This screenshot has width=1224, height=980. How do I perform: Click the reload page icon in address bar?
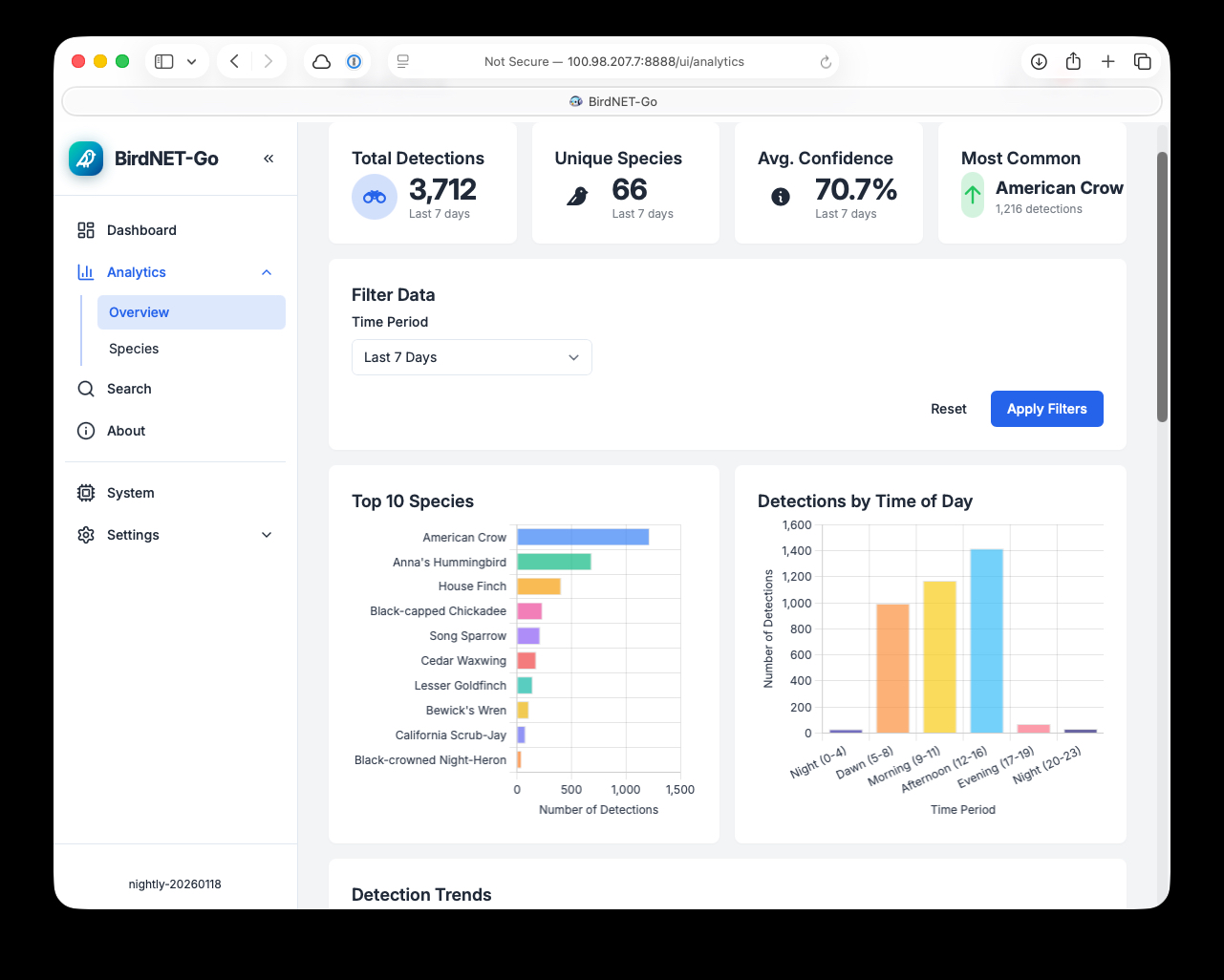pyautogui.click(x=826, y=62)
